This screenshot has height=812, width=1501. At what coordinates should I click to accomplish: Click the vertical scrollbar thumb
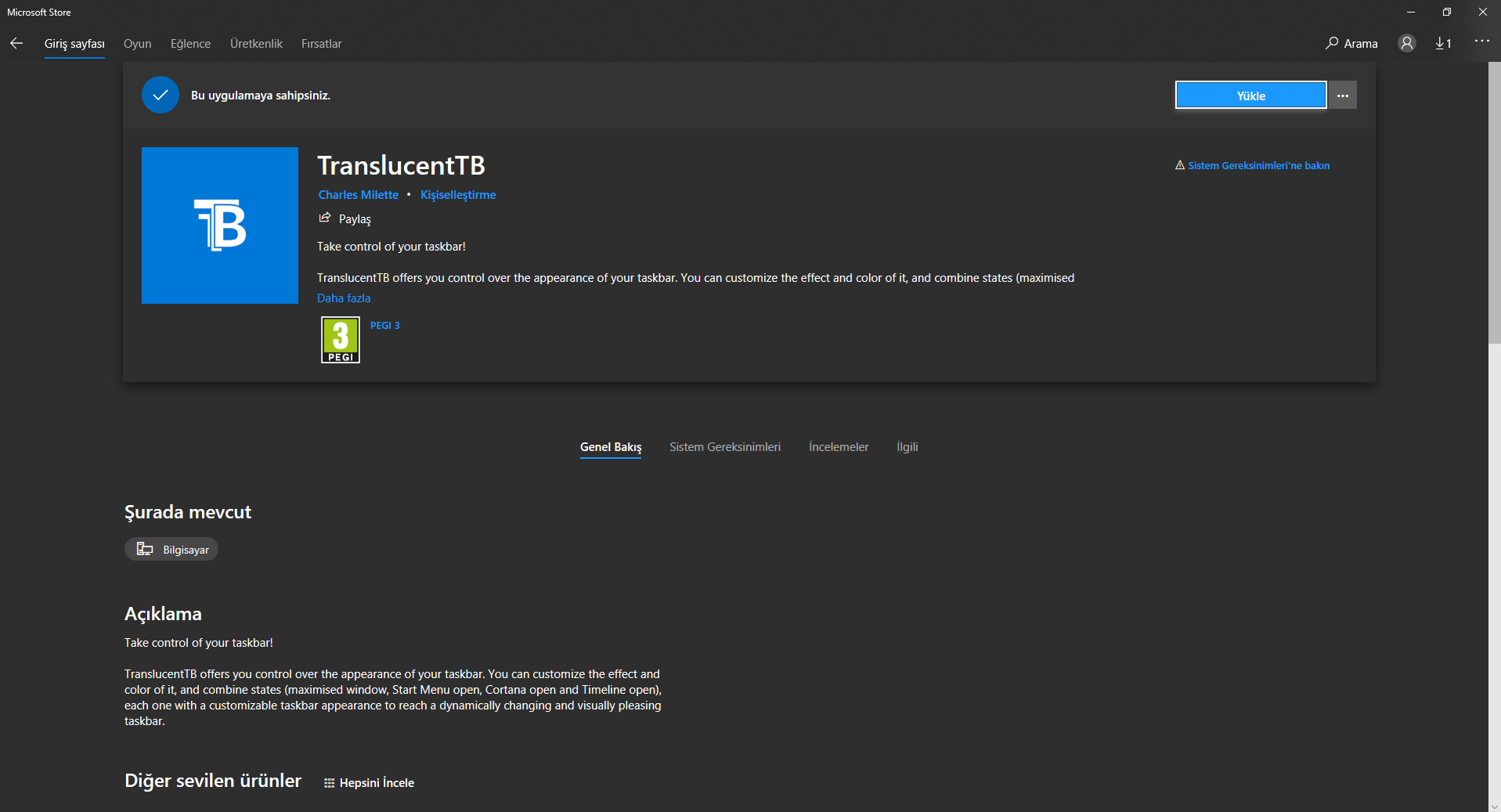pyautogui.click(x=1495, y=204)
